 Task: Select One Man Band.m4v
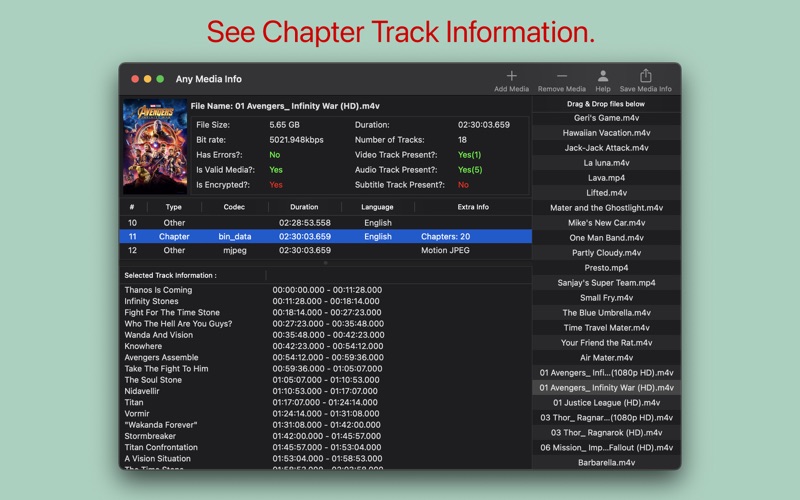coord(606,238)
